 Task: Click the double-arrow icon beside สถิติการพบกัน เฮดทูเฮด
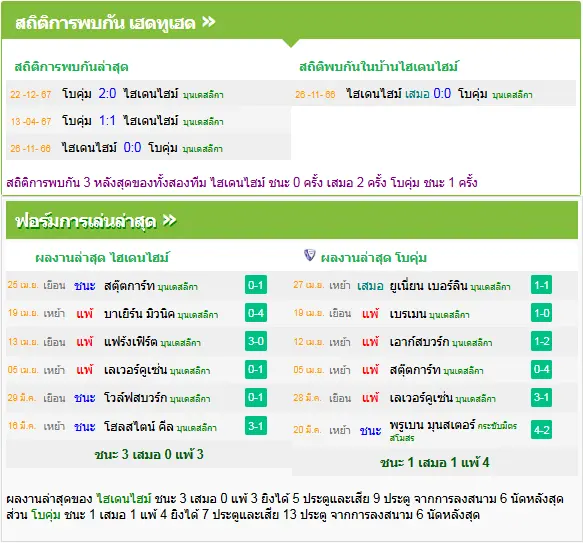(x=209, y=22)
